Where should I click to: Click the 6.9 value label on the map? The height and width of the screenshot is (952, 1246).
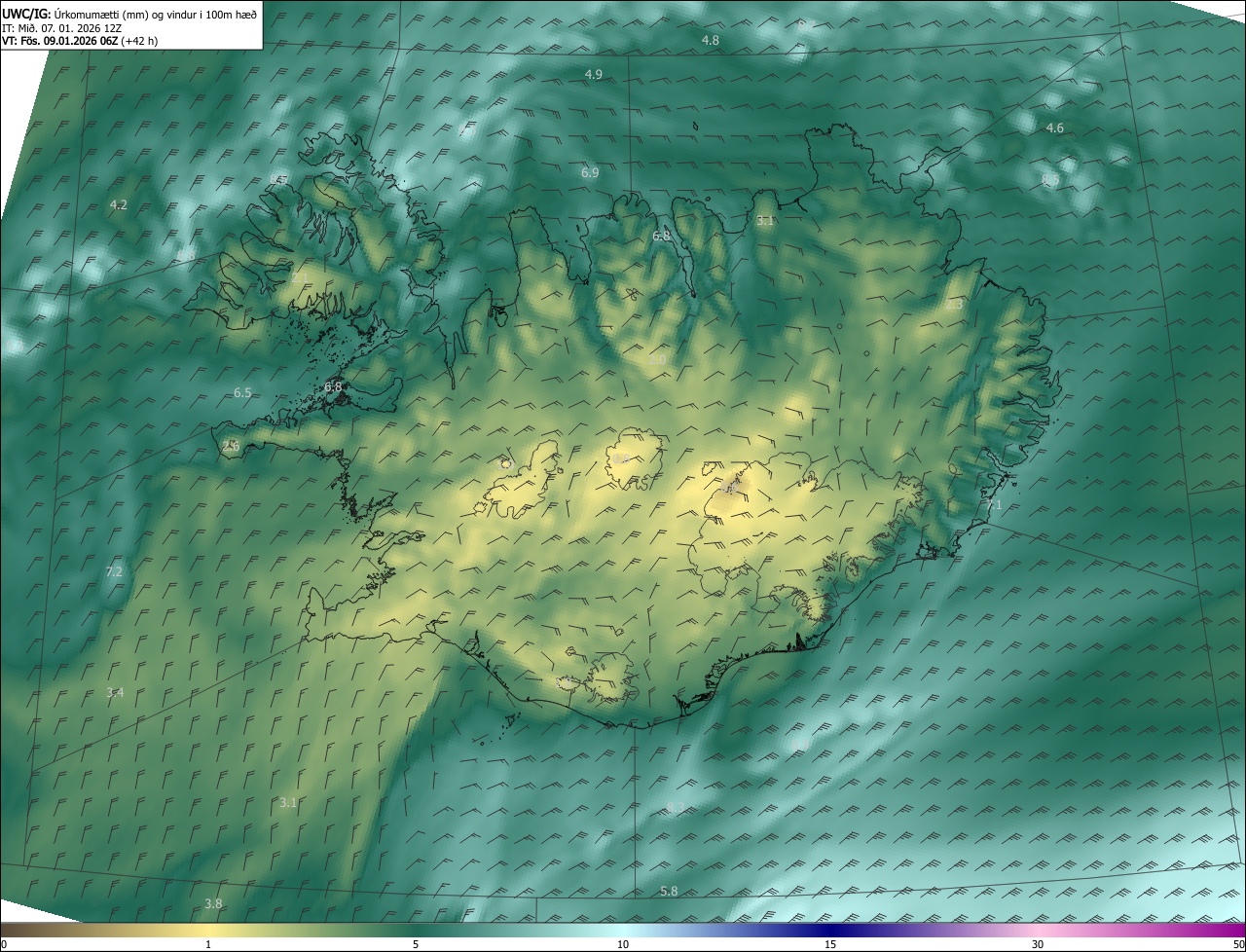pyautogui.click(x=590, y=172)
